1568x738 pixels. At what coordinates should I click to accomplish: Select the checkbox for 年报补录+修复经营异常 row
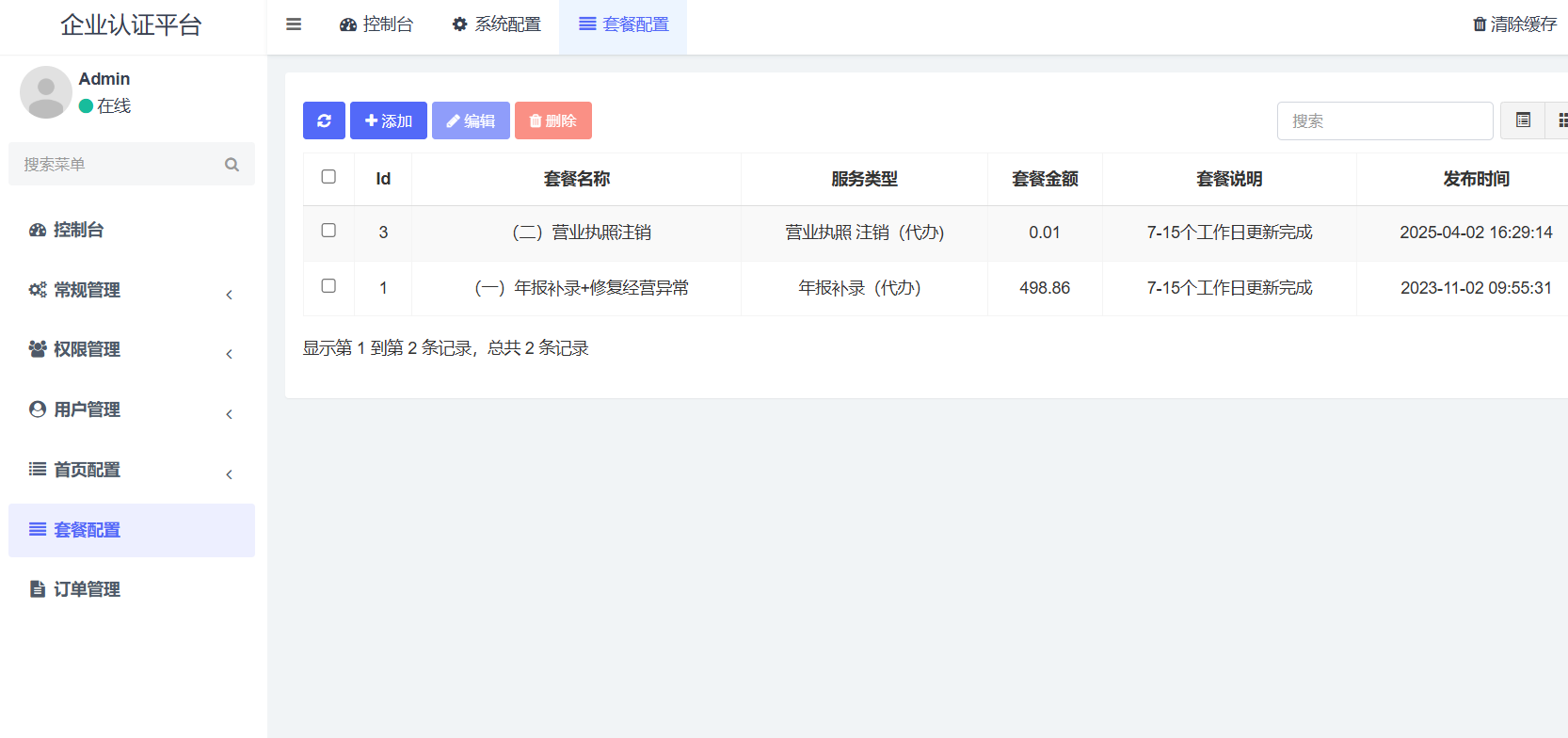pos(328,286)
